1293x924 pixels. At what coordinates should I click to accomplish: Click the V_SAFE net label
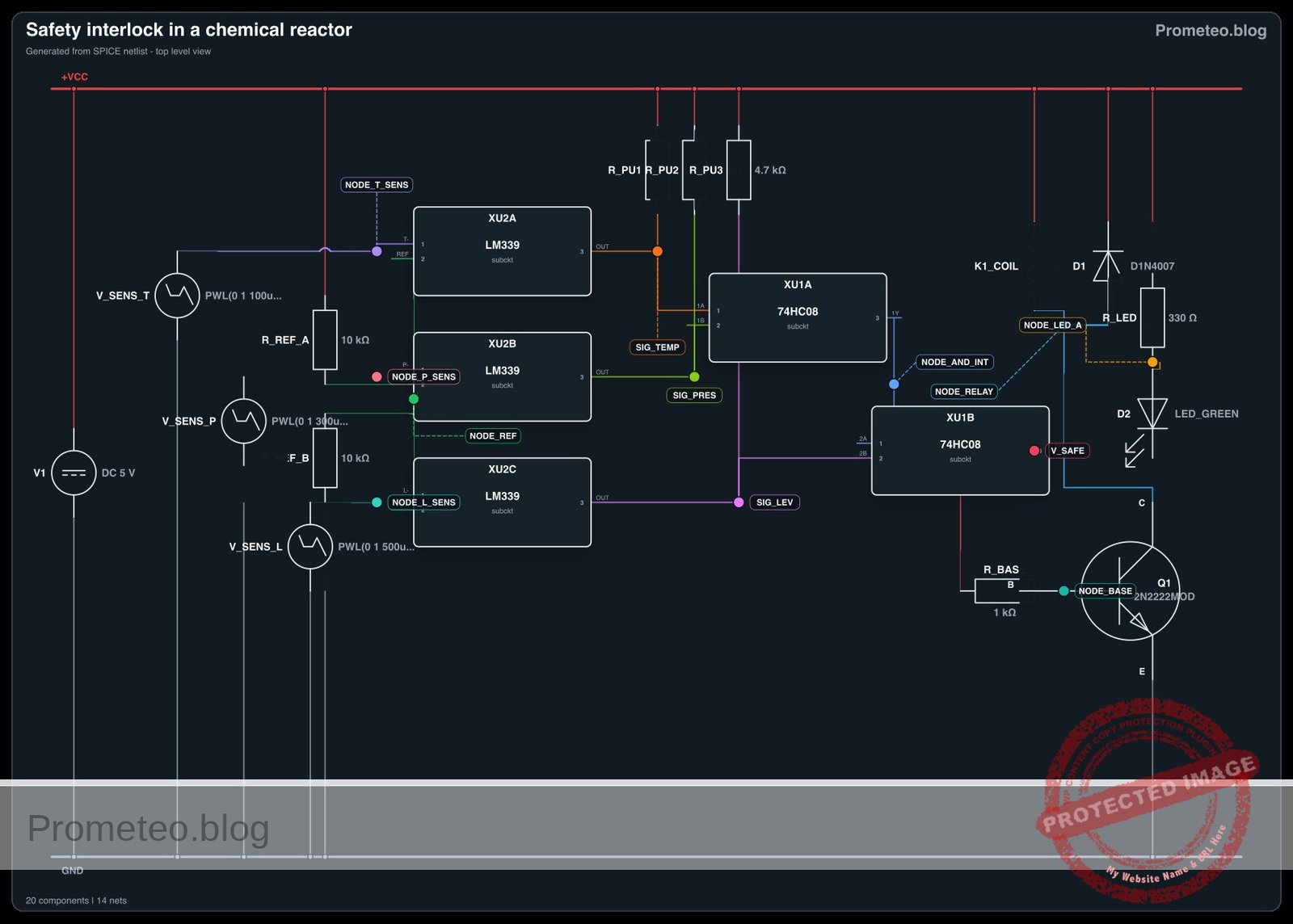(x=1067, y=451)
